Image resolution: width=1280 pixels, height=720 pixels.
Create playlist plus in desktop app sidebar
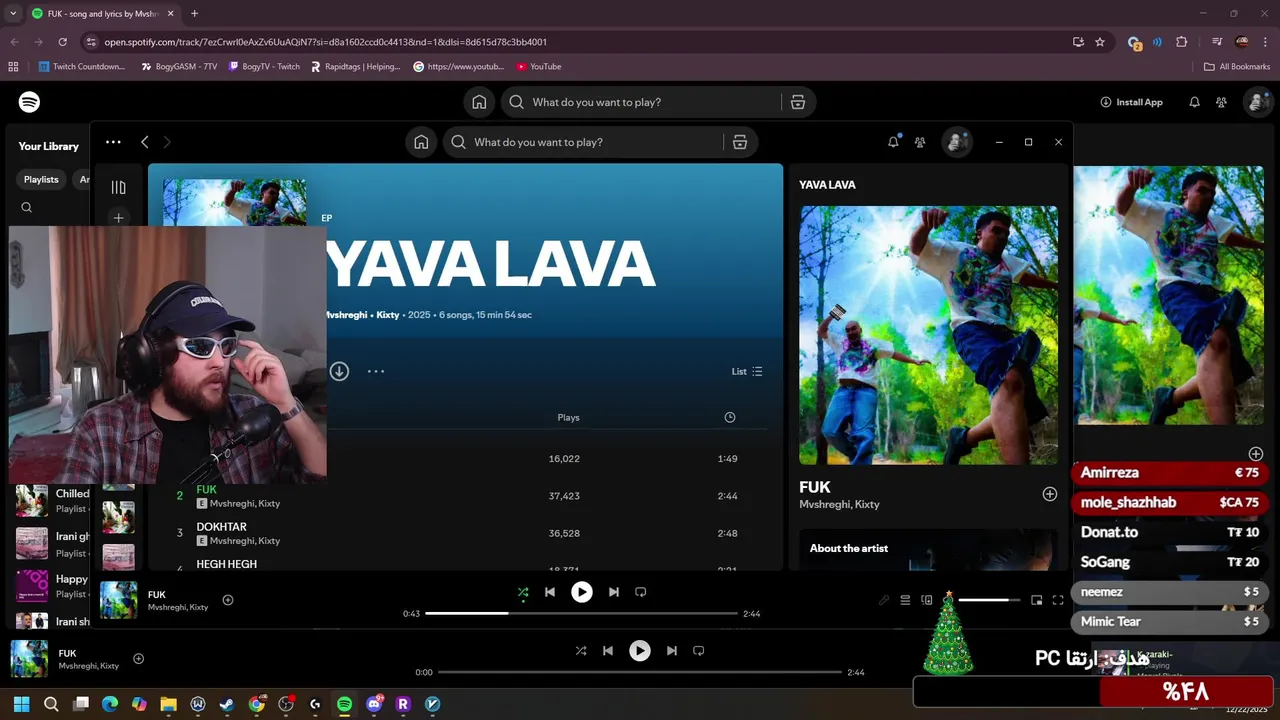pyautogui.click(x=118, y=218)
